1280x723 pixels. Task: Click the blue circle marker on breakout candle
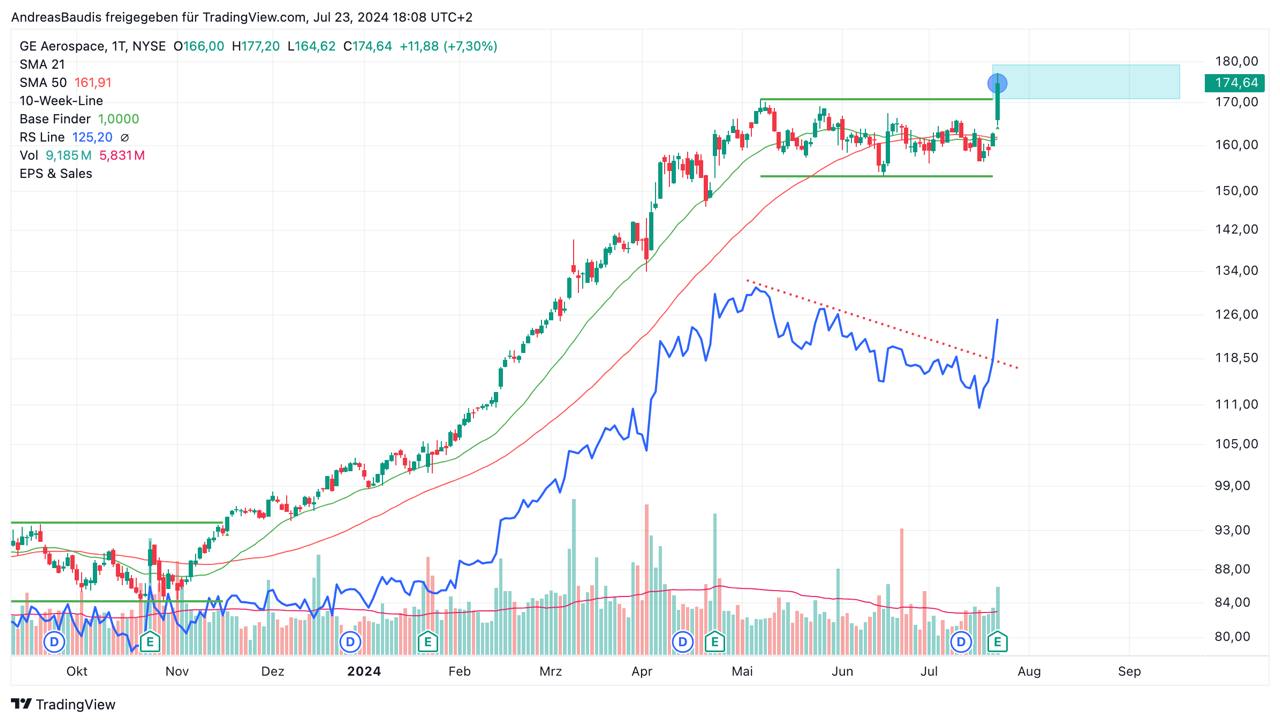pyautogui.click(x=997, y=83)
